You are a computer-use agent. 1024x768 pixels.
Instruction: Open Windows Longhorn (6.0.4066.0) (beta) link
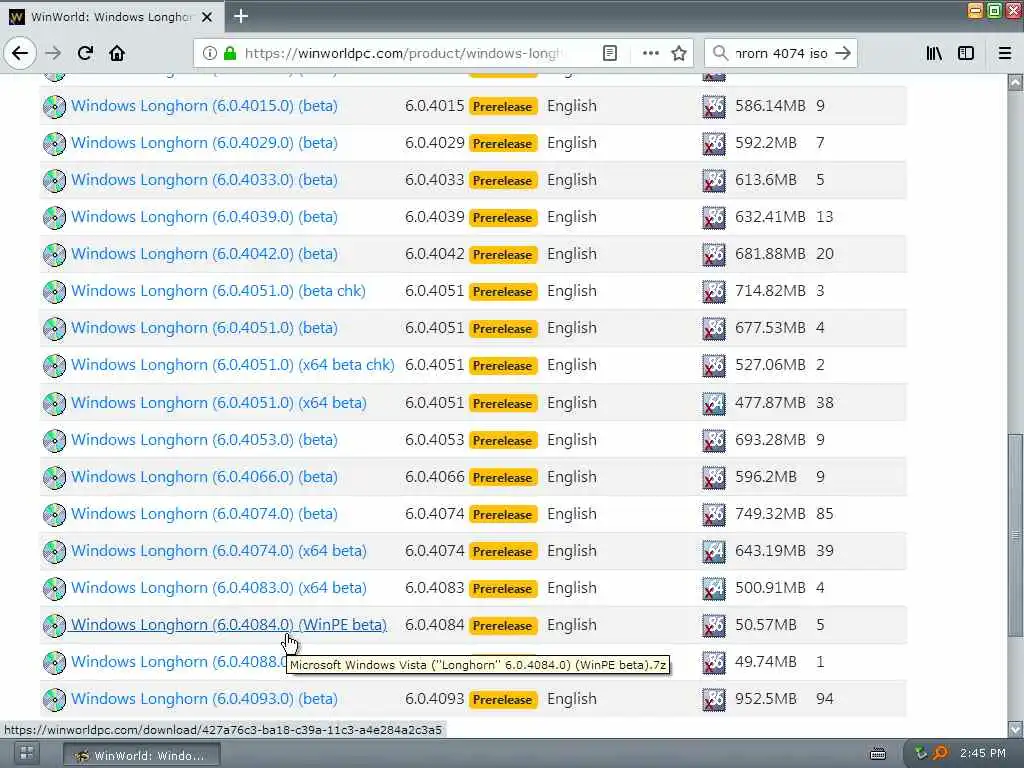pos(204,477)
